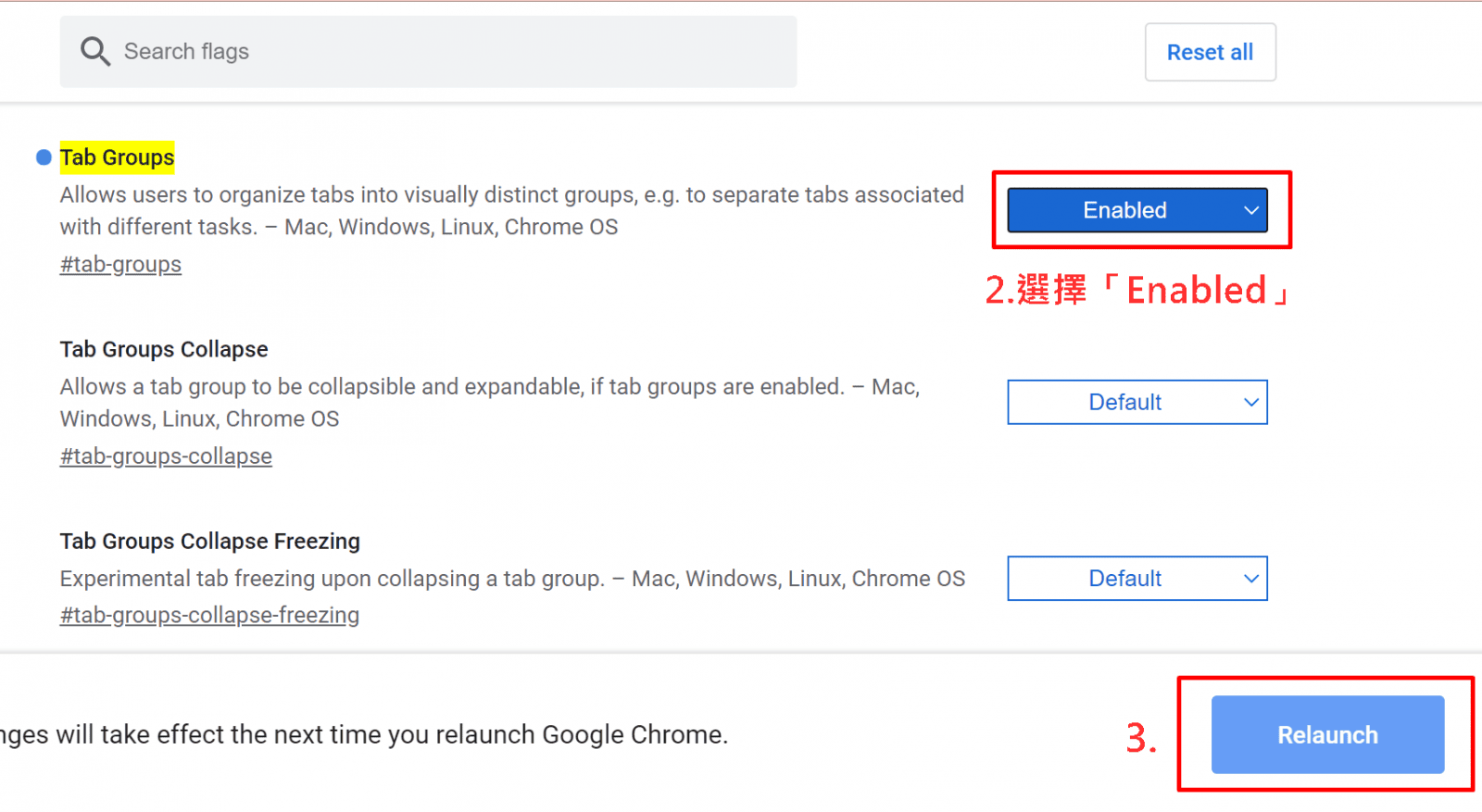1482x812 pixels.
Task: Focus the Search flags input field
Action: pos(428,52)
